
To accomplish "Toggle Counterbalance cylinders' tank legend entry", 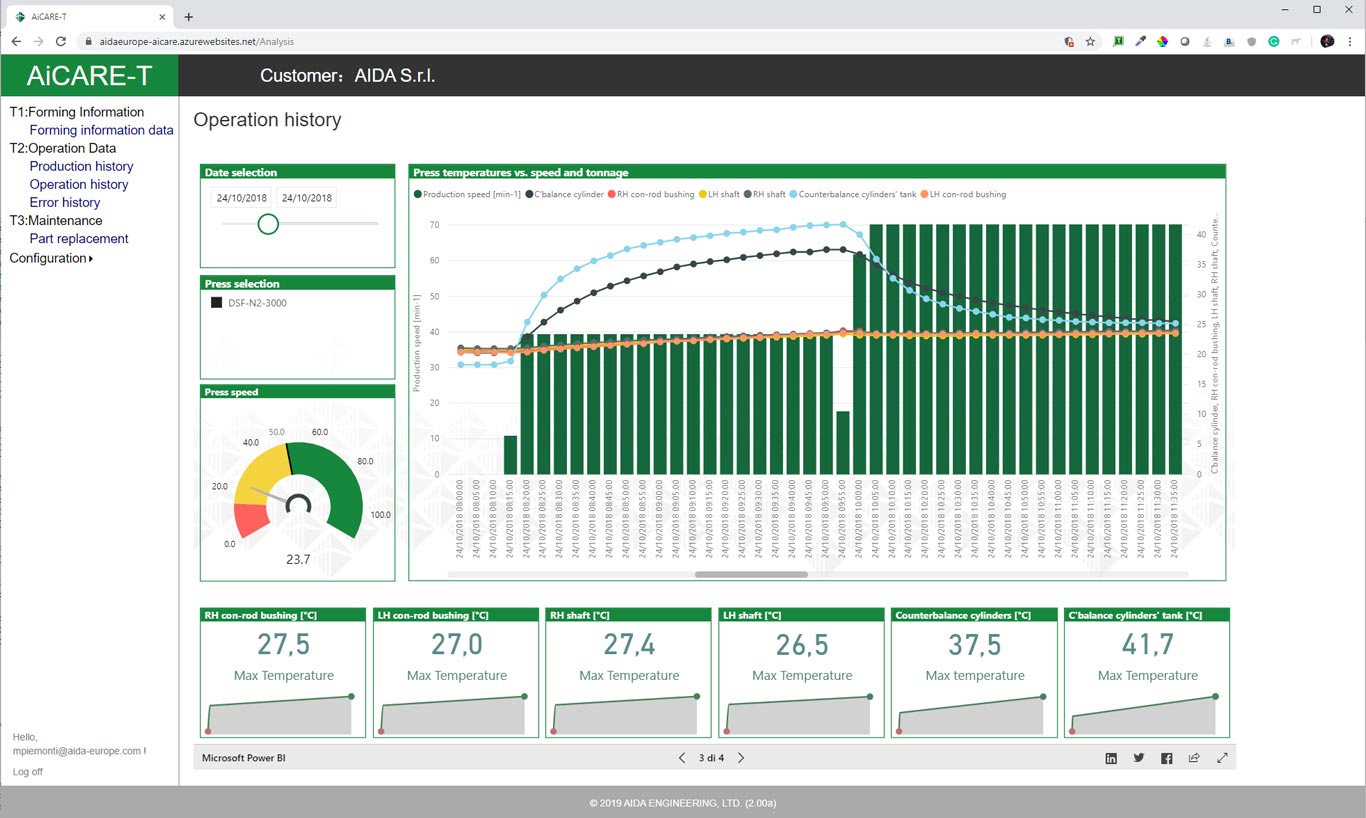I will 852,194.
